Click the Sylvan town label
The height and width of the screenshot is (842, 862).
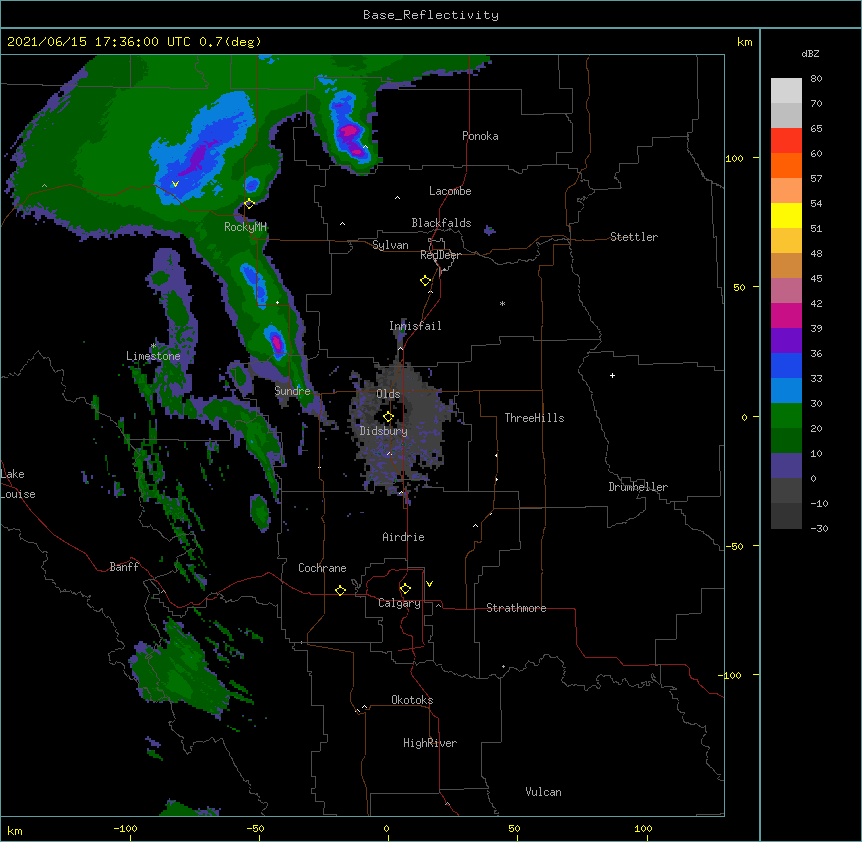pos(390,245)
